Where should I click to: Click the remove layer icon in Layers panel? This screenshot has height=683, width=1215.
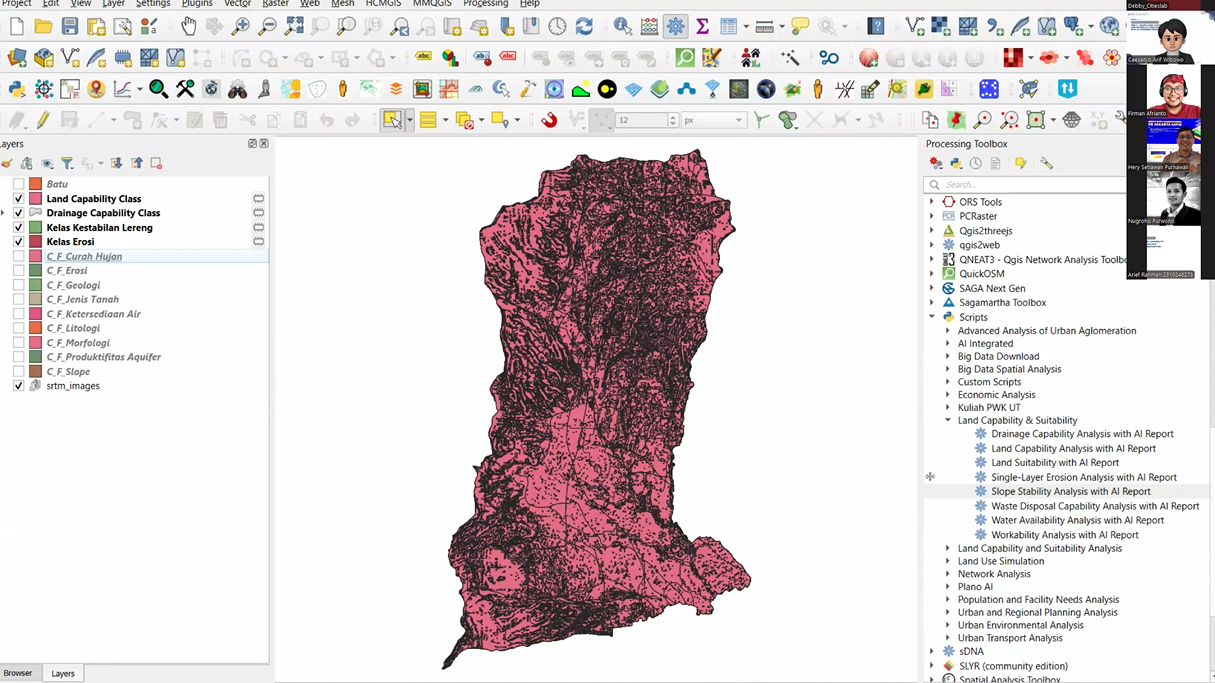tap(156, 163)
